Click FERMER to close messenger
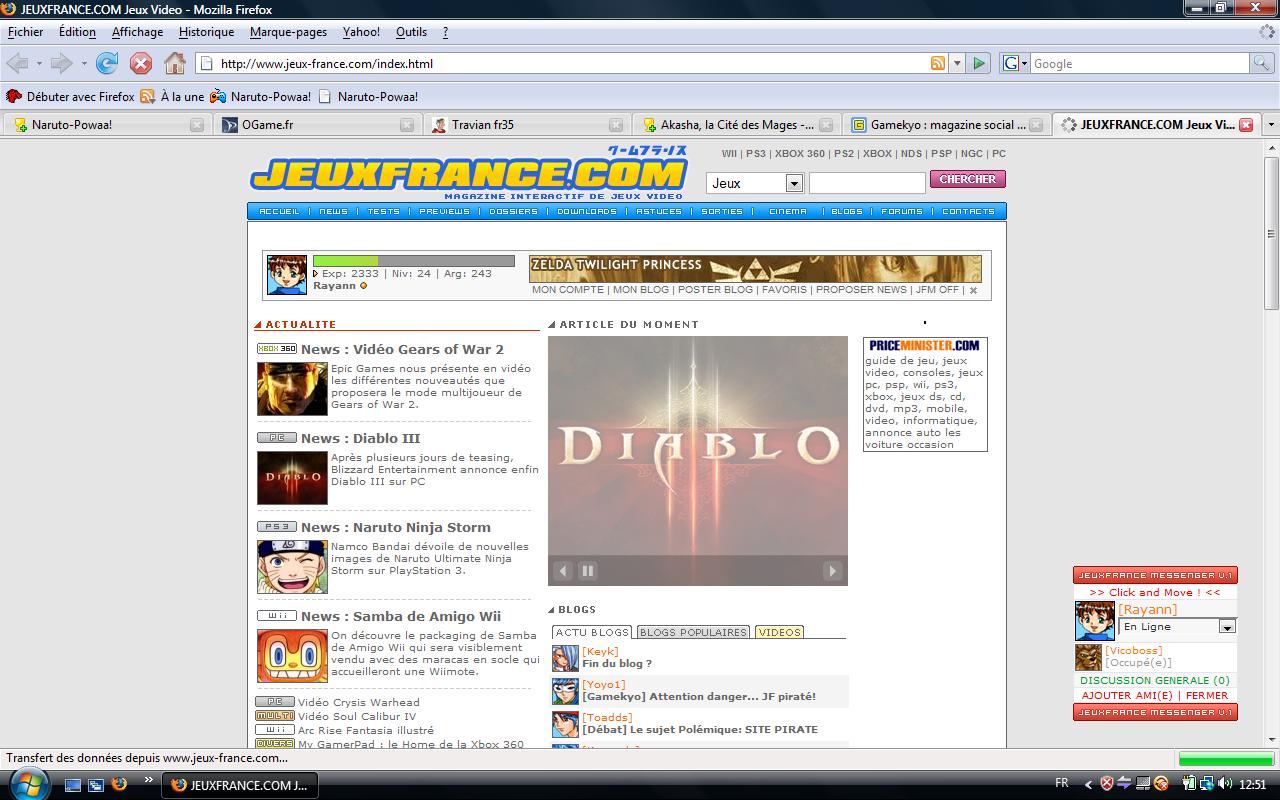 pos(1207,695)
